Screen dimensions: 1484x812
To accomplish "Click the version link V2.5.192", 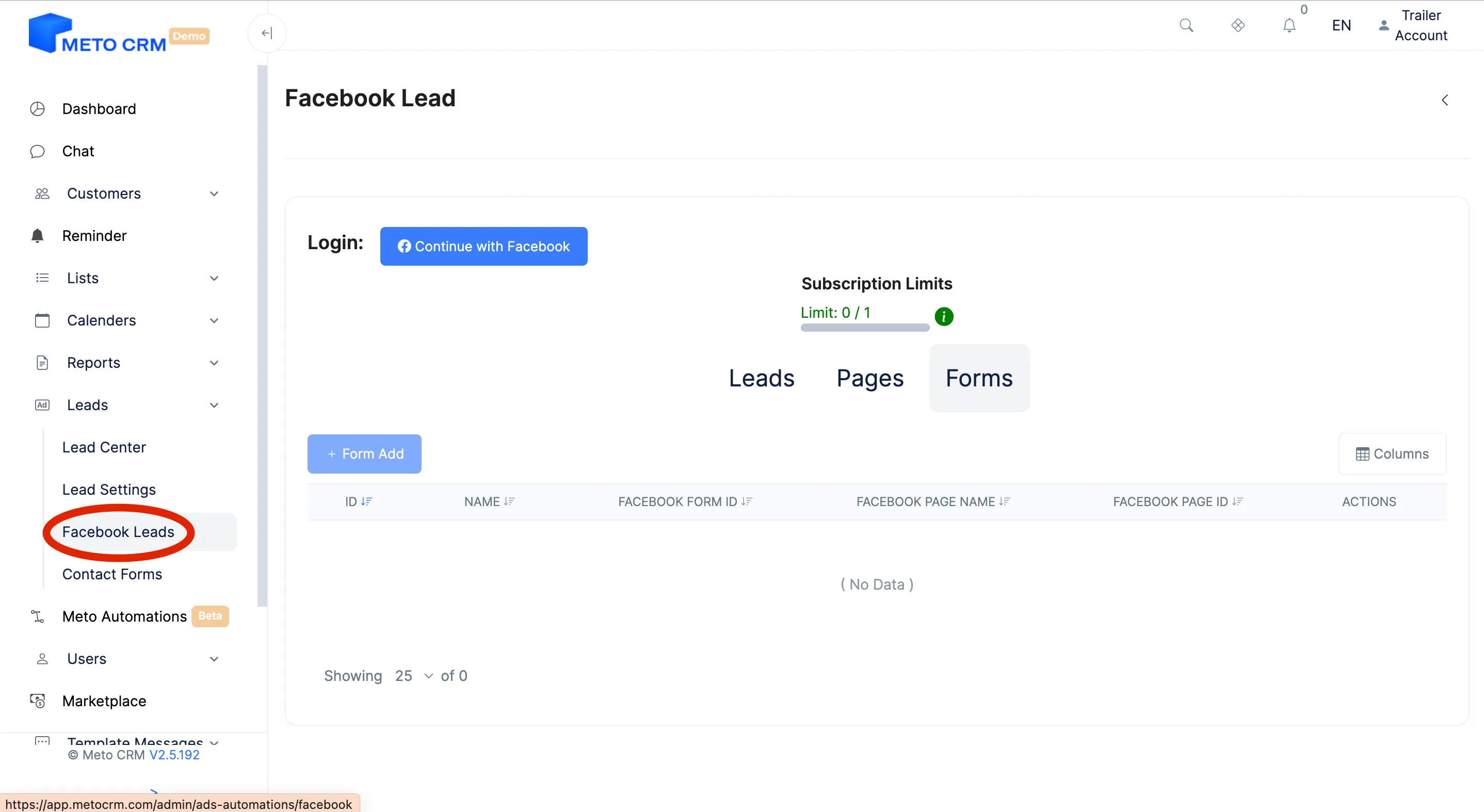I will 174,755.
